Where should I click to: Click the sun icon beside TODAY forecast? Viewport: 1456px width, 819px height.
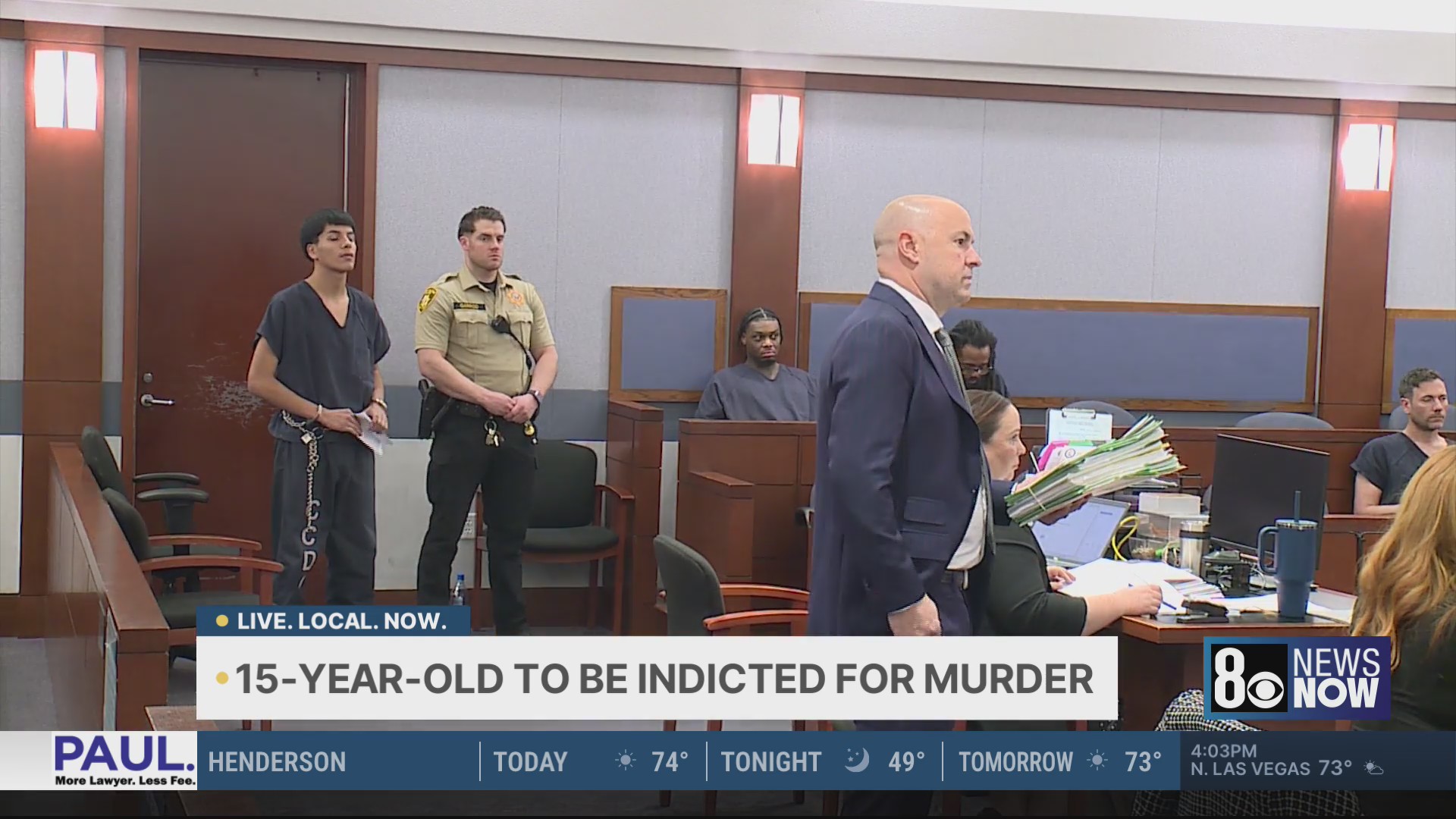pyautogui.click(x=626, y=761)
